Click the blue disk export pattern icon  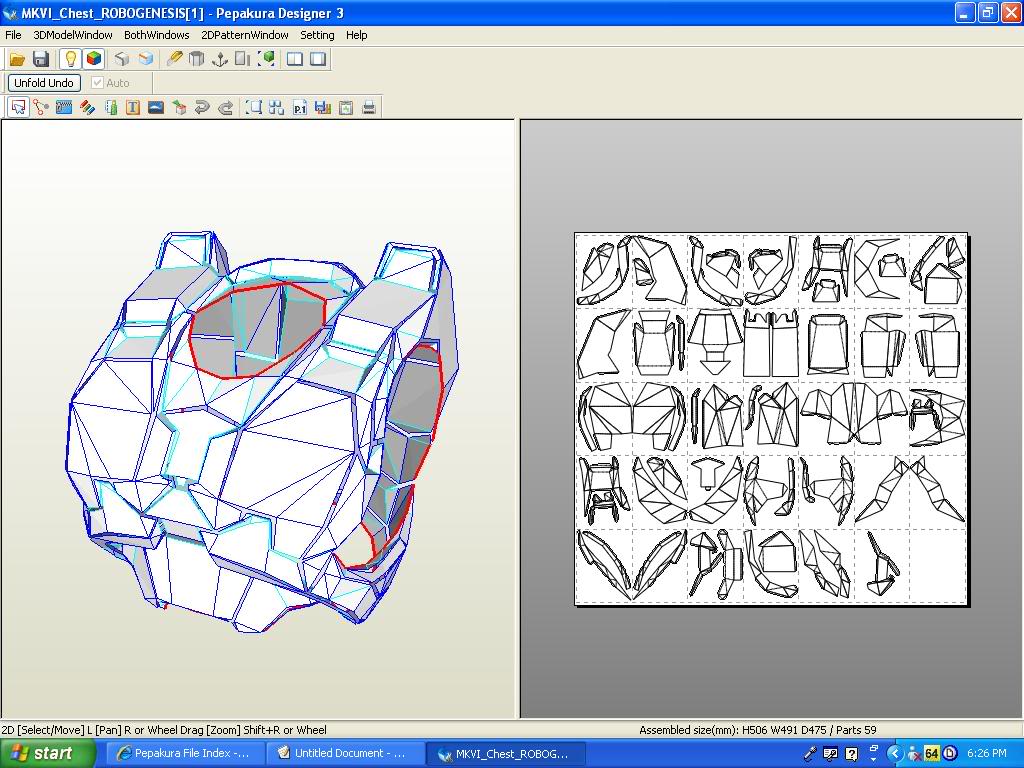[323, 107]
